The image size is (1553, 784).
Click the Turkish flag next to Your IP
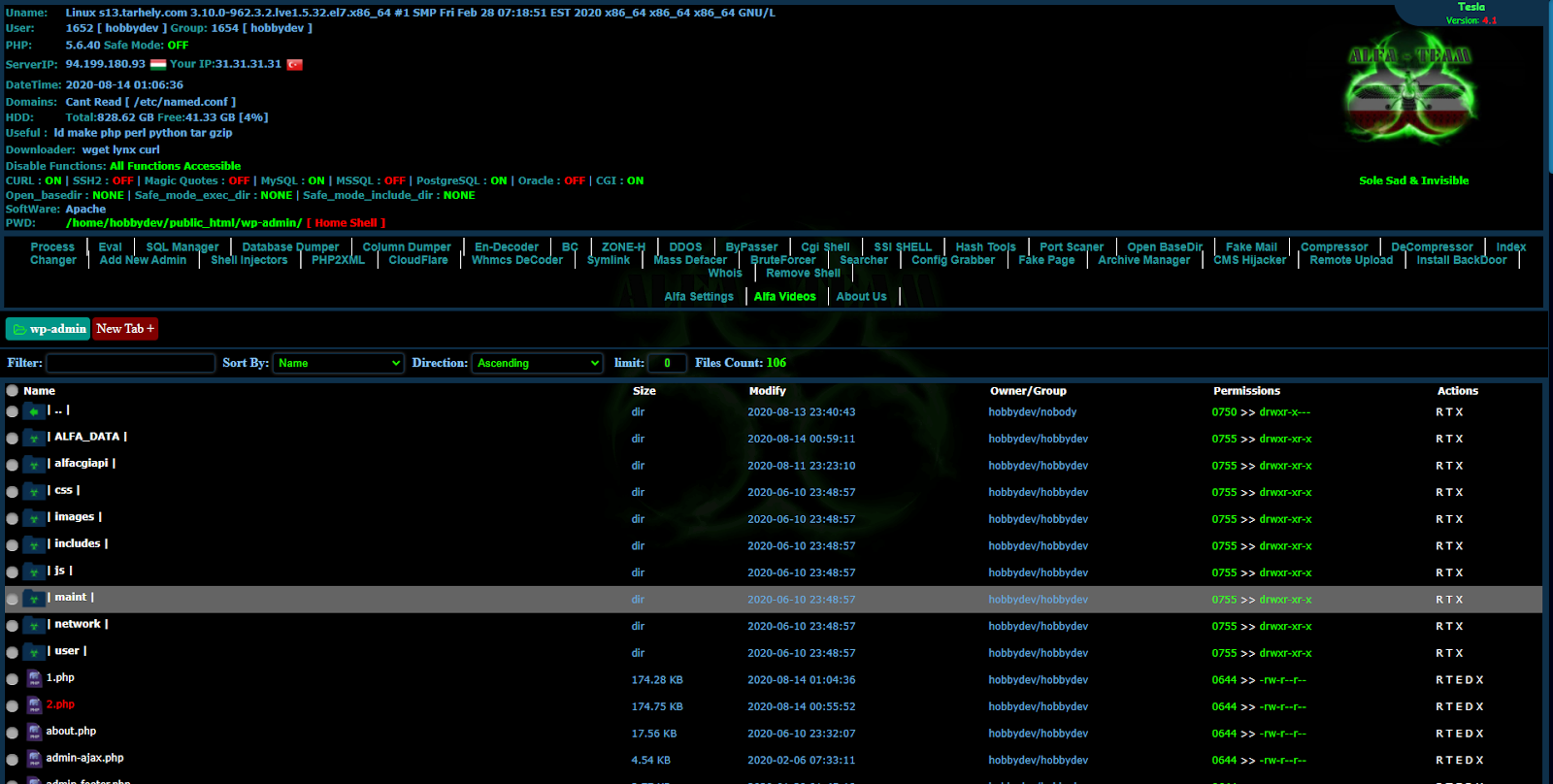(295, 65)
